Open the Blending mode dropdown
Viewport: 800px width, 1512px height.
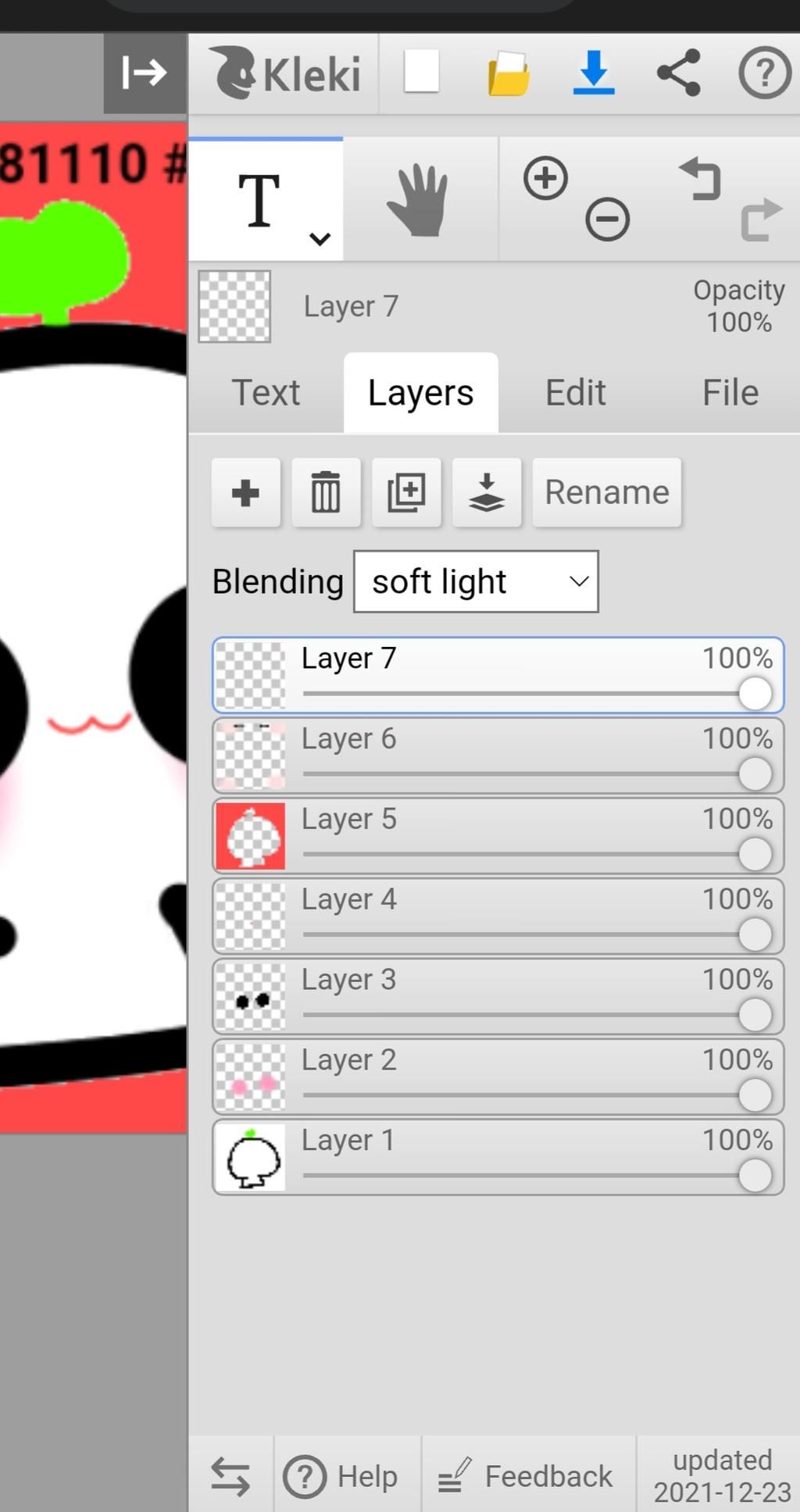tap(476, 581)
